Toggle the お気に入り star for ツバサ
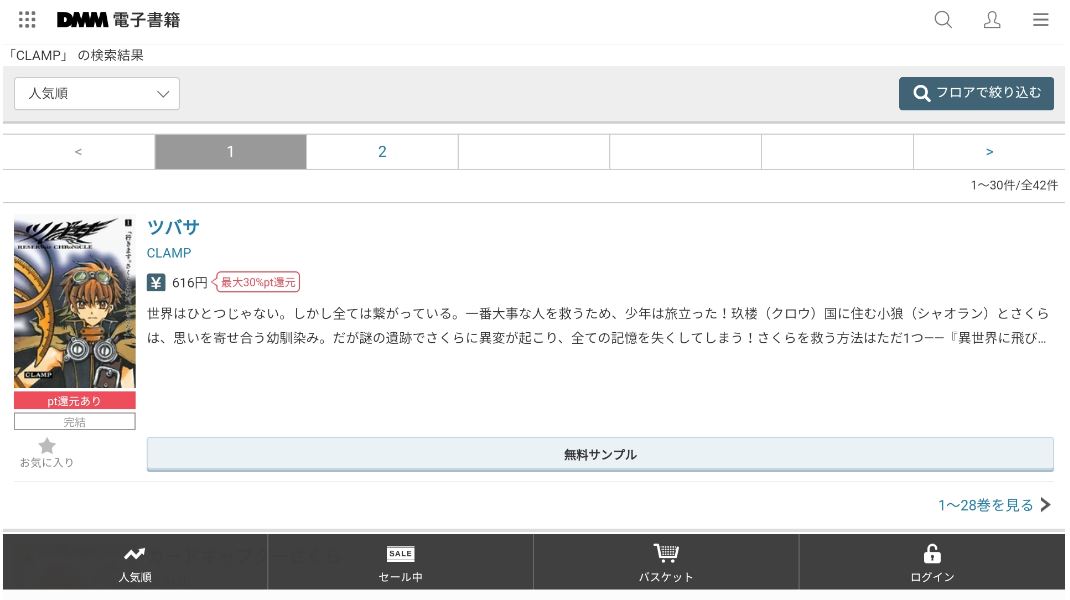 [47, 447]
